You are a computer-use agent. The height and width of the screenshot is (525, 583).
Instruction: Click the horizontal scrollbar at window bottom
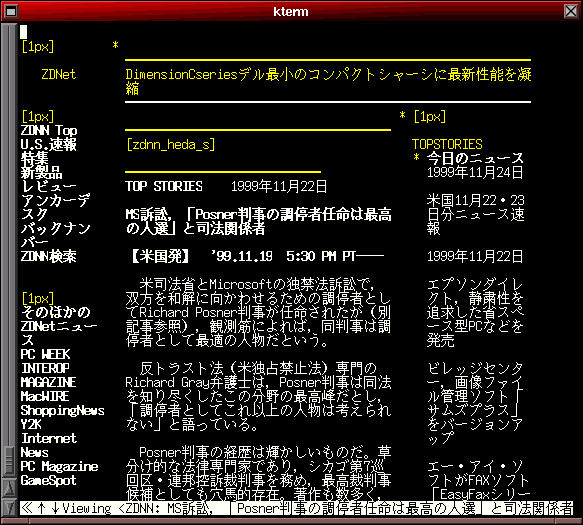(x=292, y=521)
